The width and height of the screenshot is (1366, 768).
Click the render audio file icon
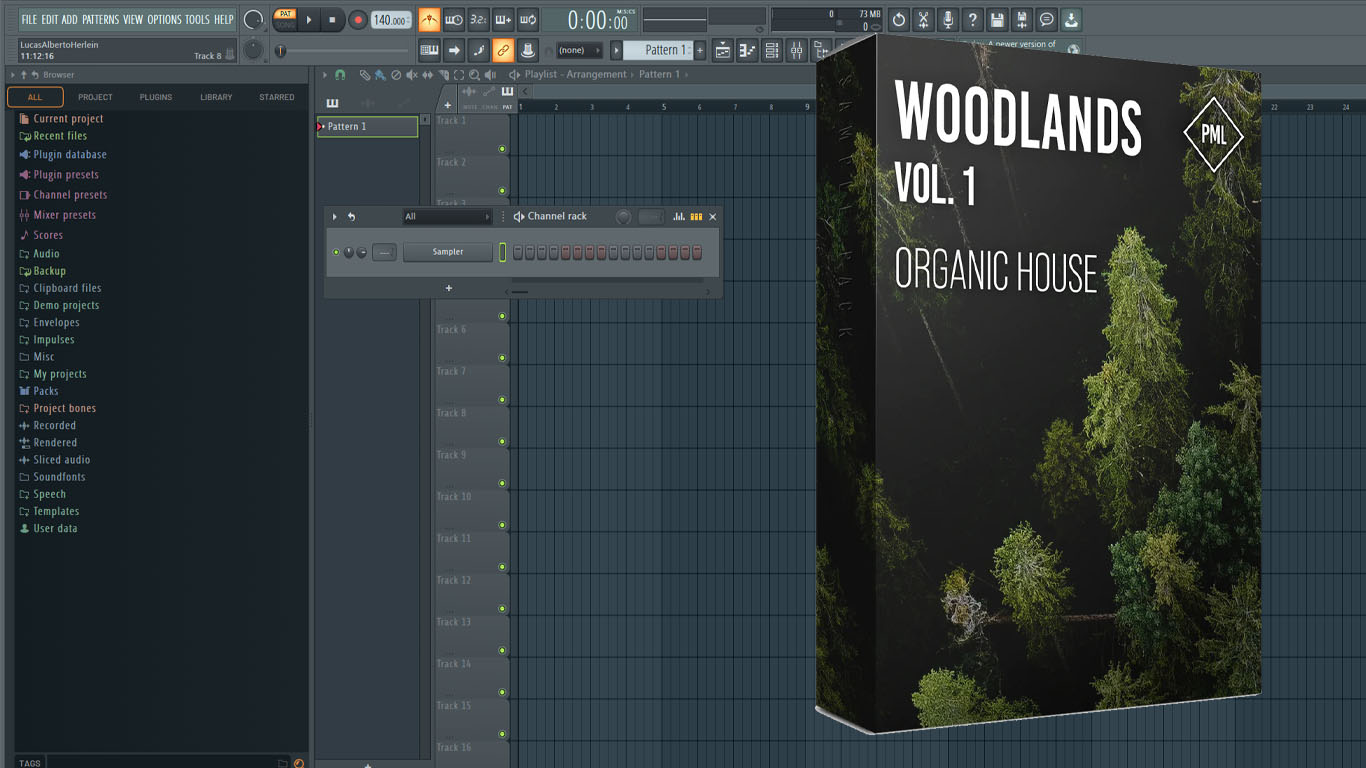coord(1021,20)
